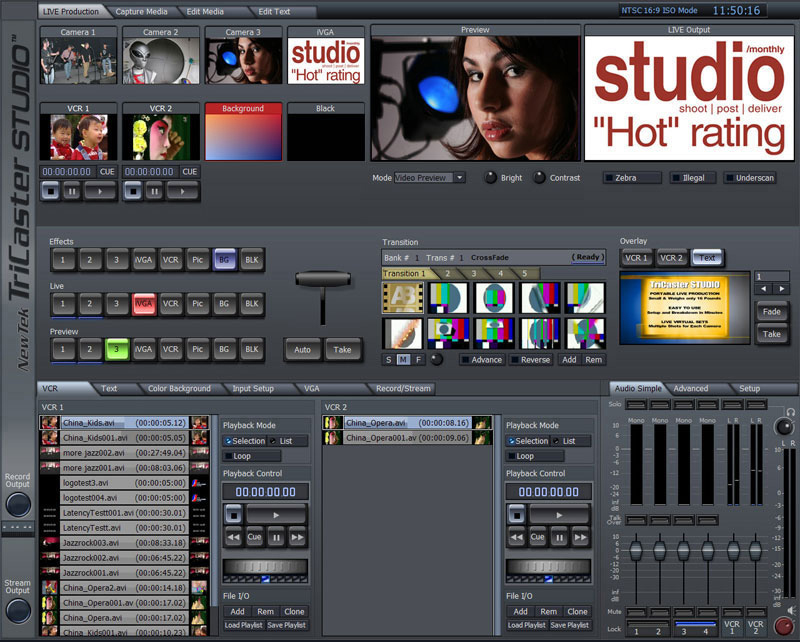Stop VCR 2 playback in Playback Control

tap(517, 515)
